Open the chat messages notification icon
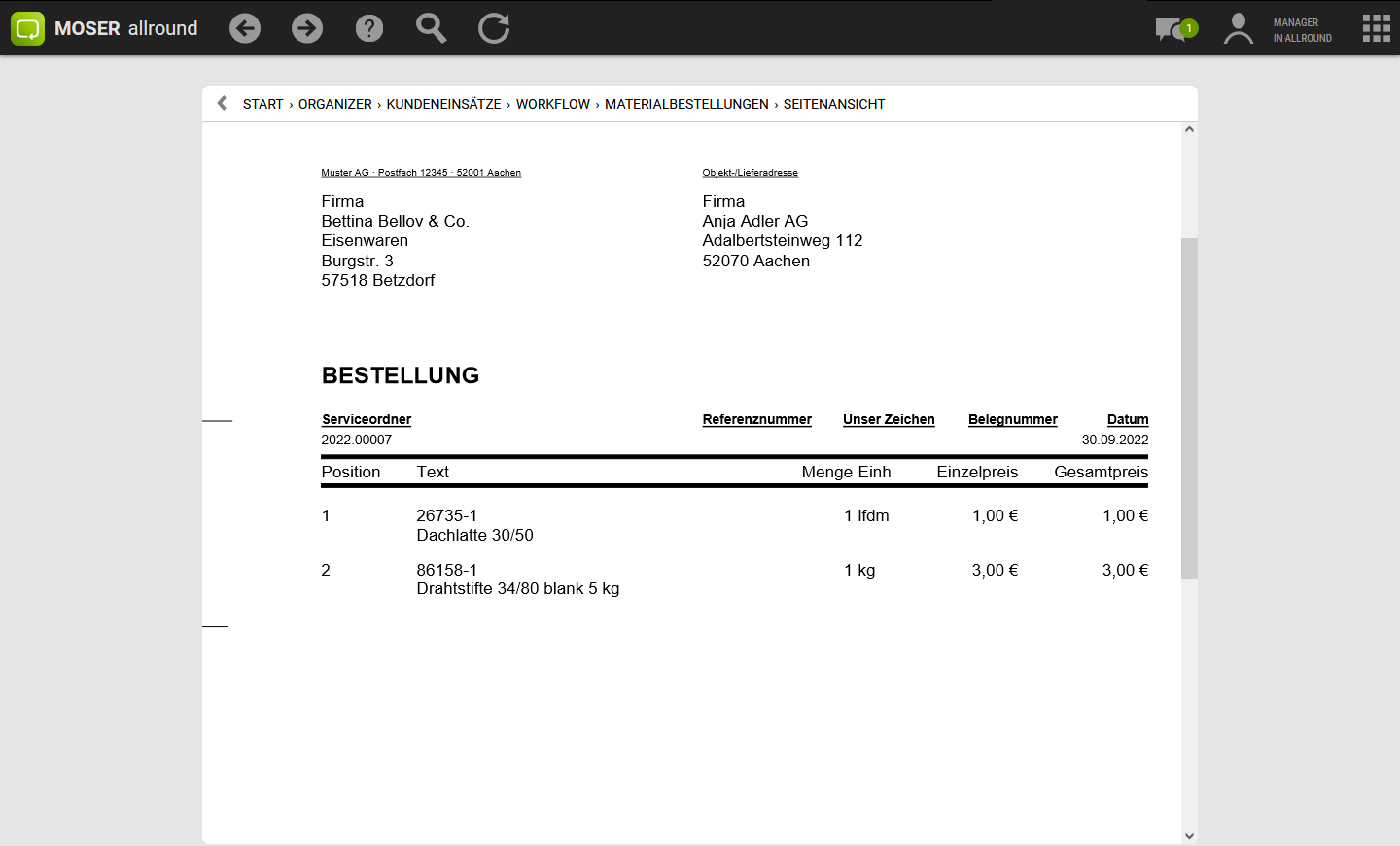 click(x=1174, y=29)
